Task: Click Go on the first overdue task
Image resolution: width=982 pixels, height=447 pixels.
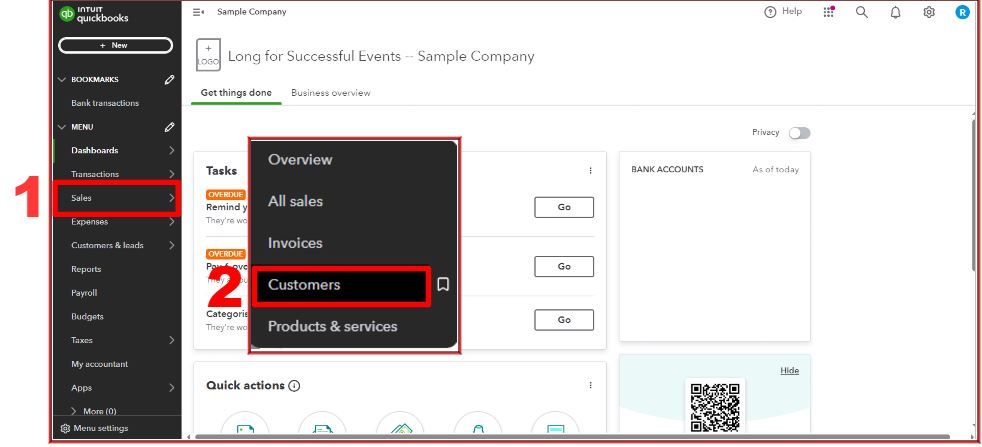Action: click(564, 207)
